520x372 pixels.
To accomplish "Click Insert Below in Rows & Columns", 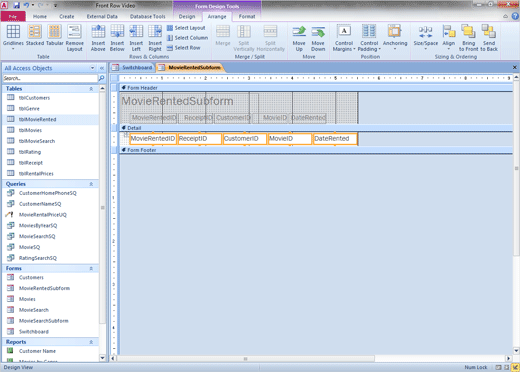I will pyautogui.click(x=117, y=38).
